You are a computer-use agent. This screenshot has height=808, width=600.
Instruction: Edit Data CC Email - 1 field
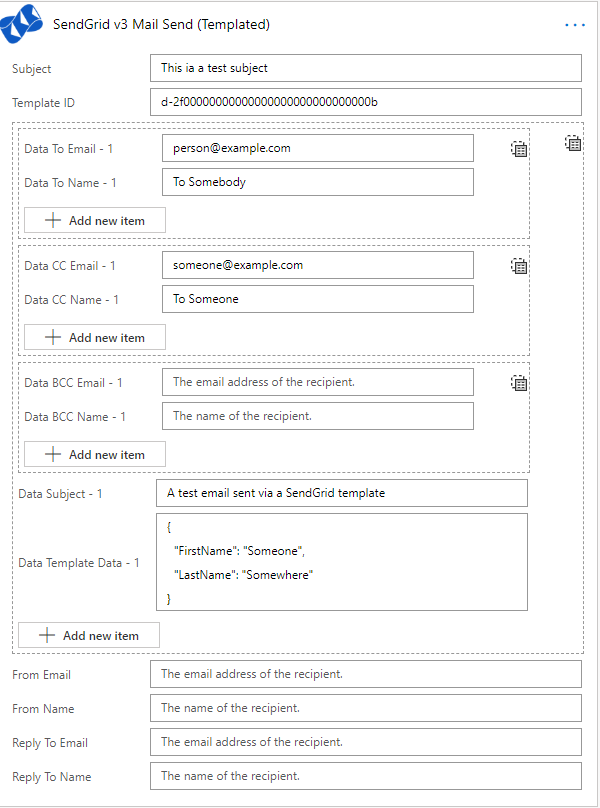point(318,265)
